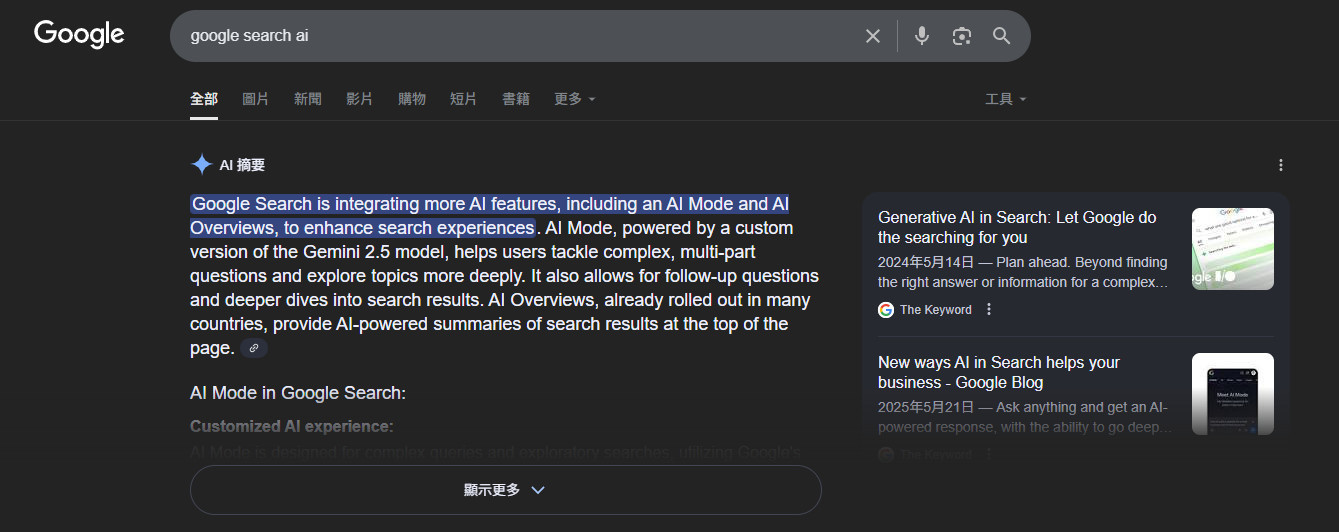
Task: Click the 2024年5月14日 article date text
Action: (x=925, y=262)
